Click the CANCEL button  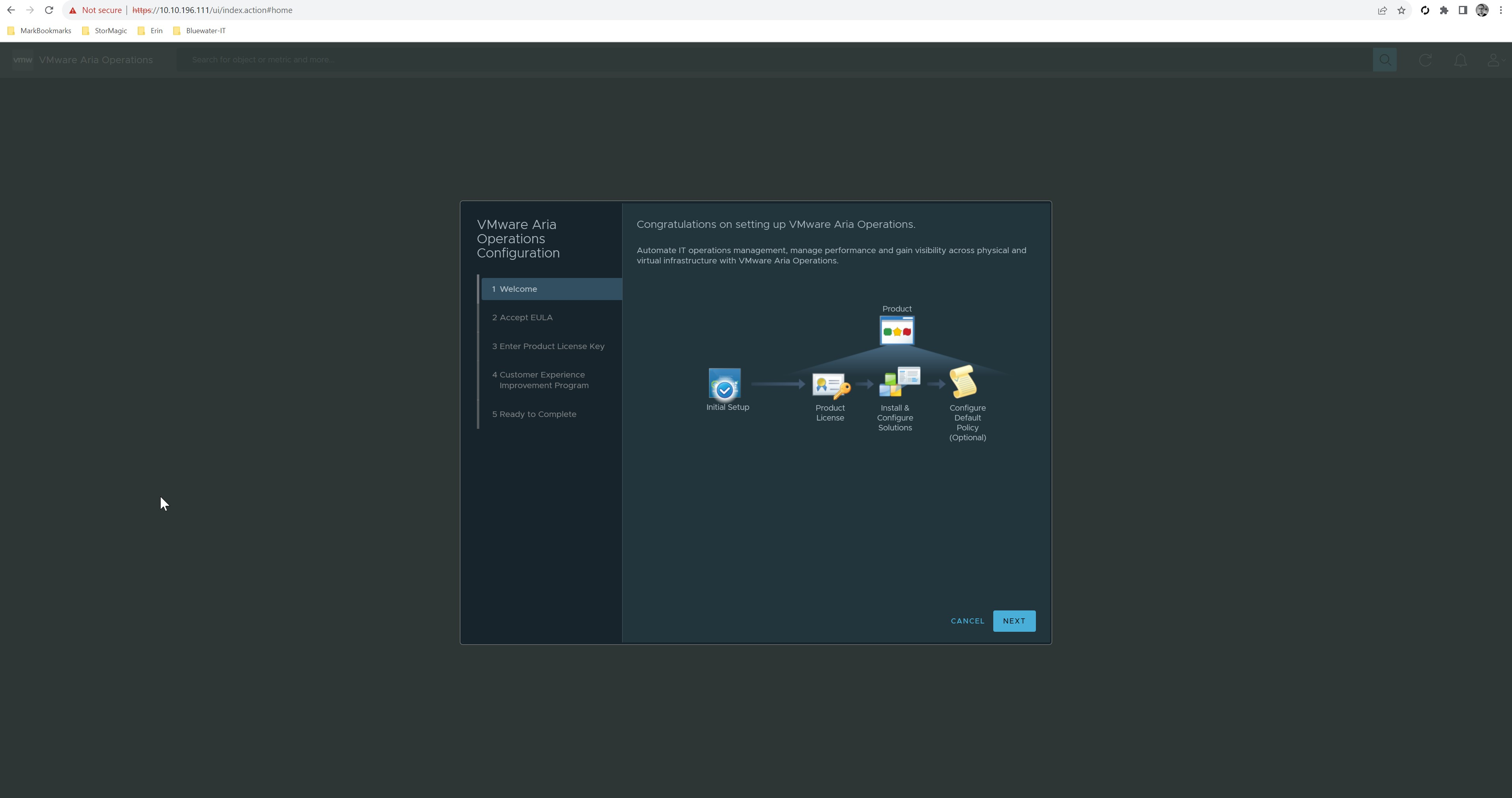click(967, 621)
